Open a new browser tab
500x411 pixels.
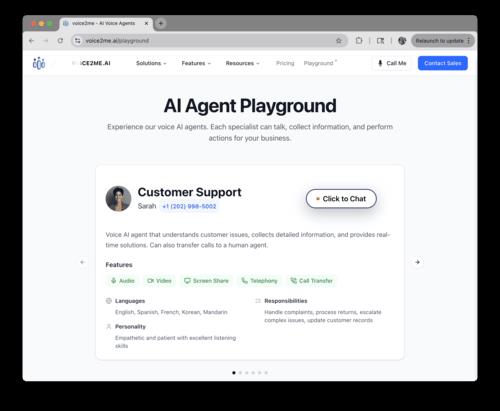161,23
